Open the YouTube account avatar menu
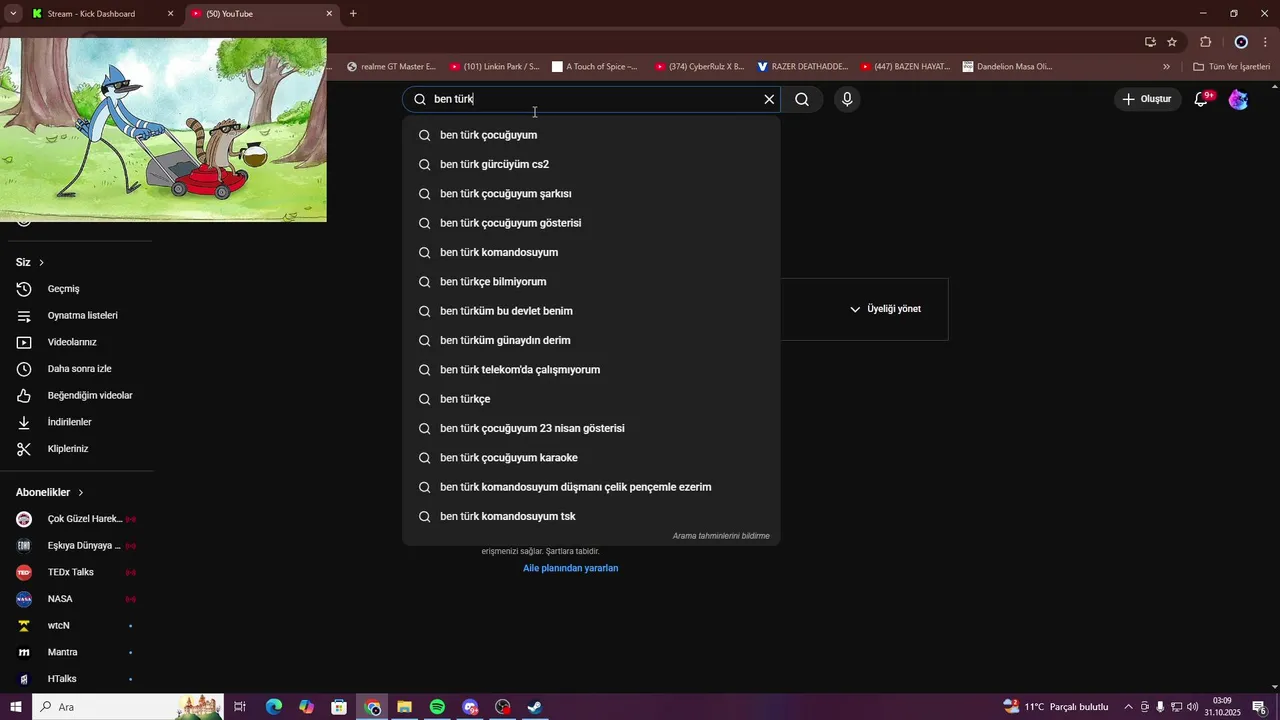The height and width of the screenshot is (720, 1280). pos(1238,99)
